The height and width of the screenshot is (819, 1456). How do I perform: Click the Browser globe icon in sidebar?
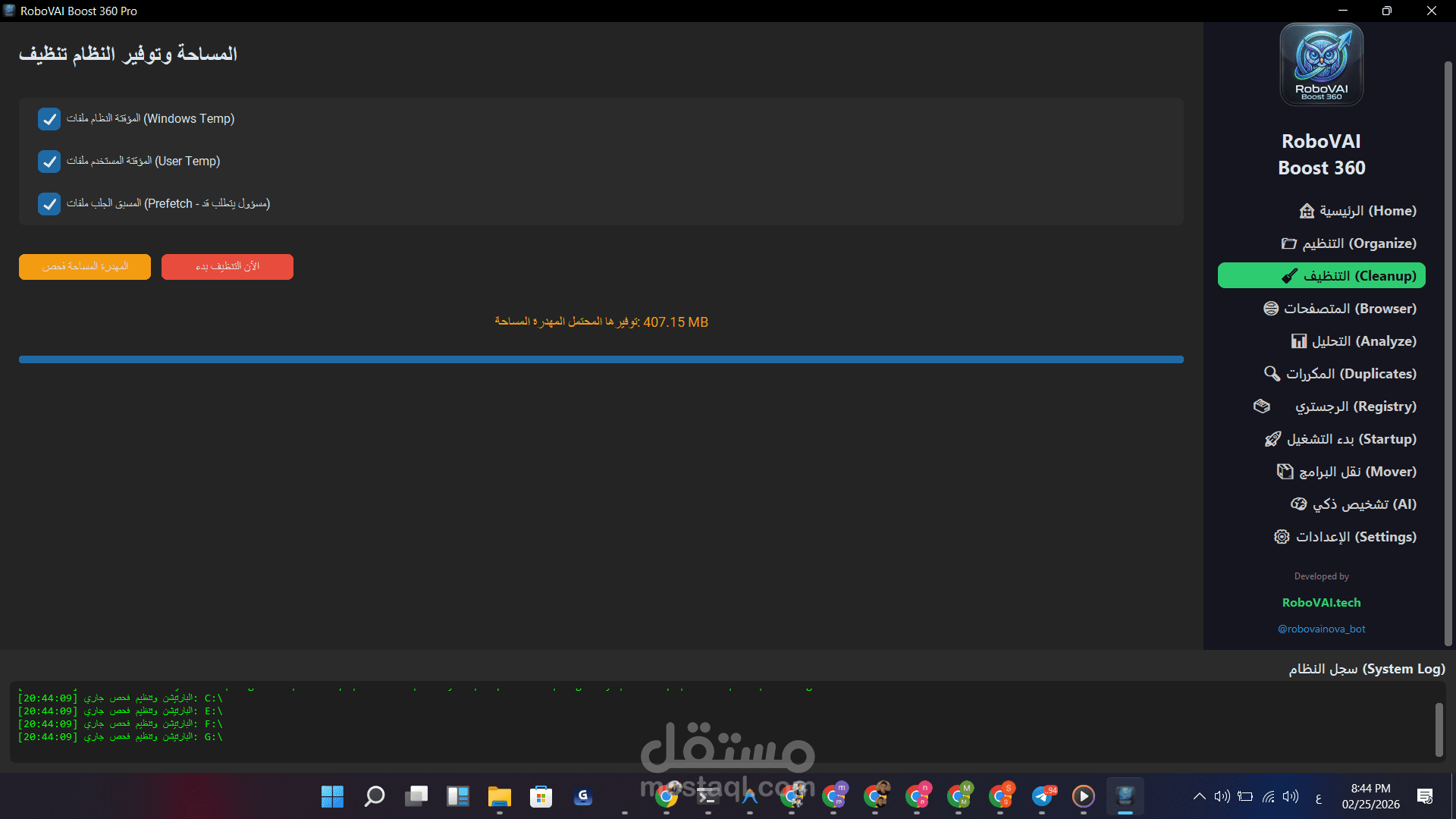click(x=1271, y=309)
